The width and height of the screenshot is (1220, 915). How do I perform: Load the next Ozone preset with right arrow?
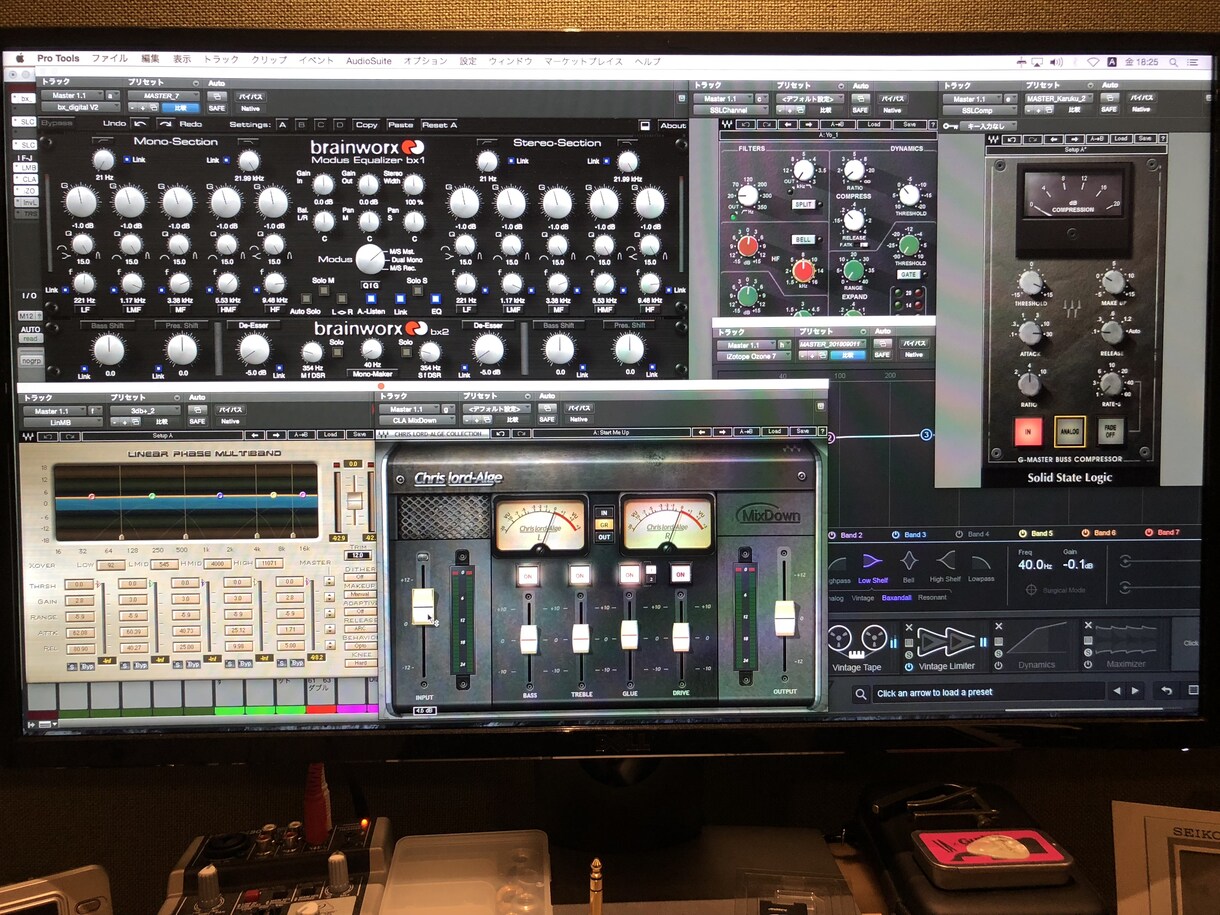(x=1135, y=691)
